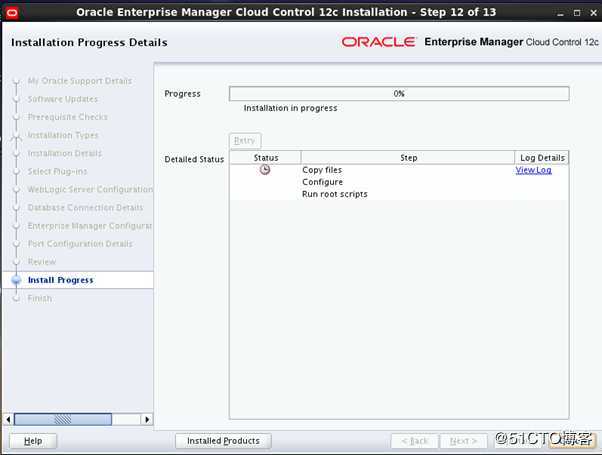Viewport: 602px width, 455px height.
Task: Select the Review step in the sidebar
Action: click(42, 262)
